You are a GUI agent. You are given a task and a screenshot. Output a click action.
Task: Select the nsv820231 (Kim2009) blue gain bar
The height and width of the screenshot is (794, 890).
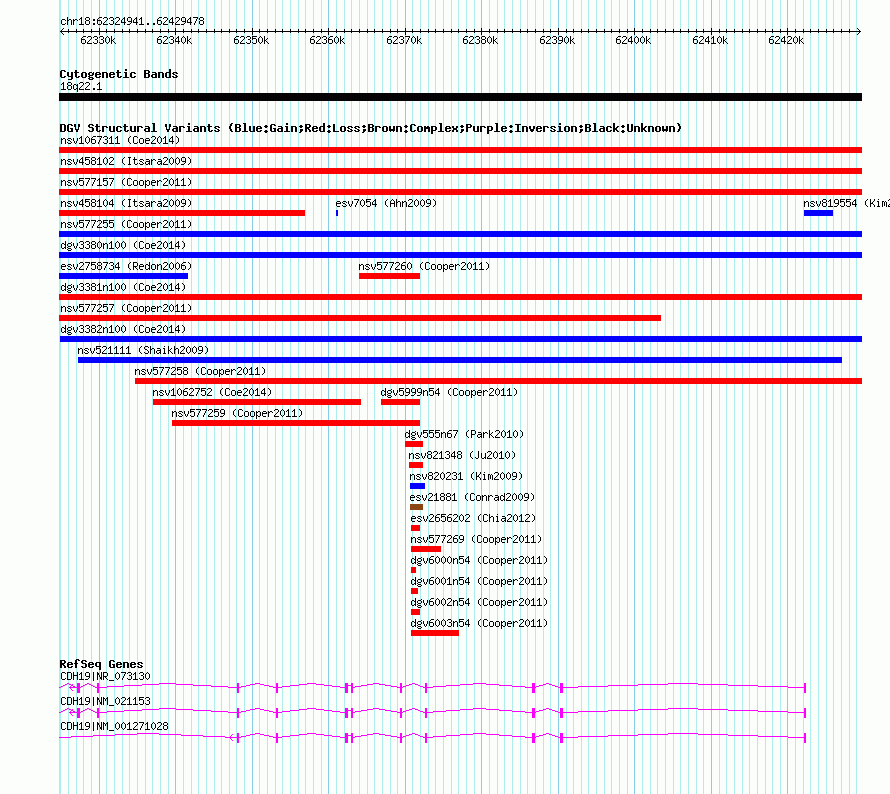point(417,486)
